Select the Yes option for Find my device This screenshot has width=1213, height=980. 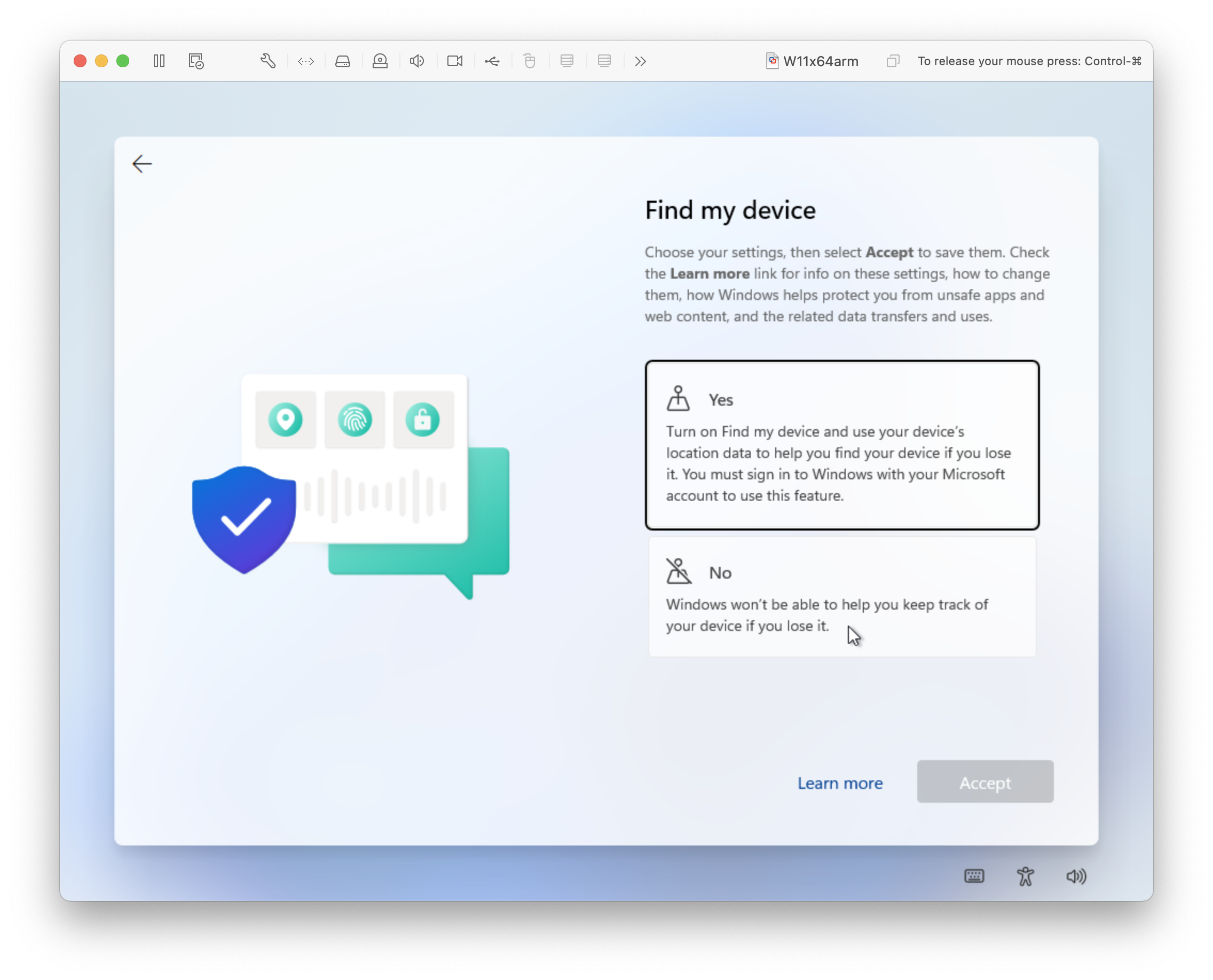pos(841,445)
